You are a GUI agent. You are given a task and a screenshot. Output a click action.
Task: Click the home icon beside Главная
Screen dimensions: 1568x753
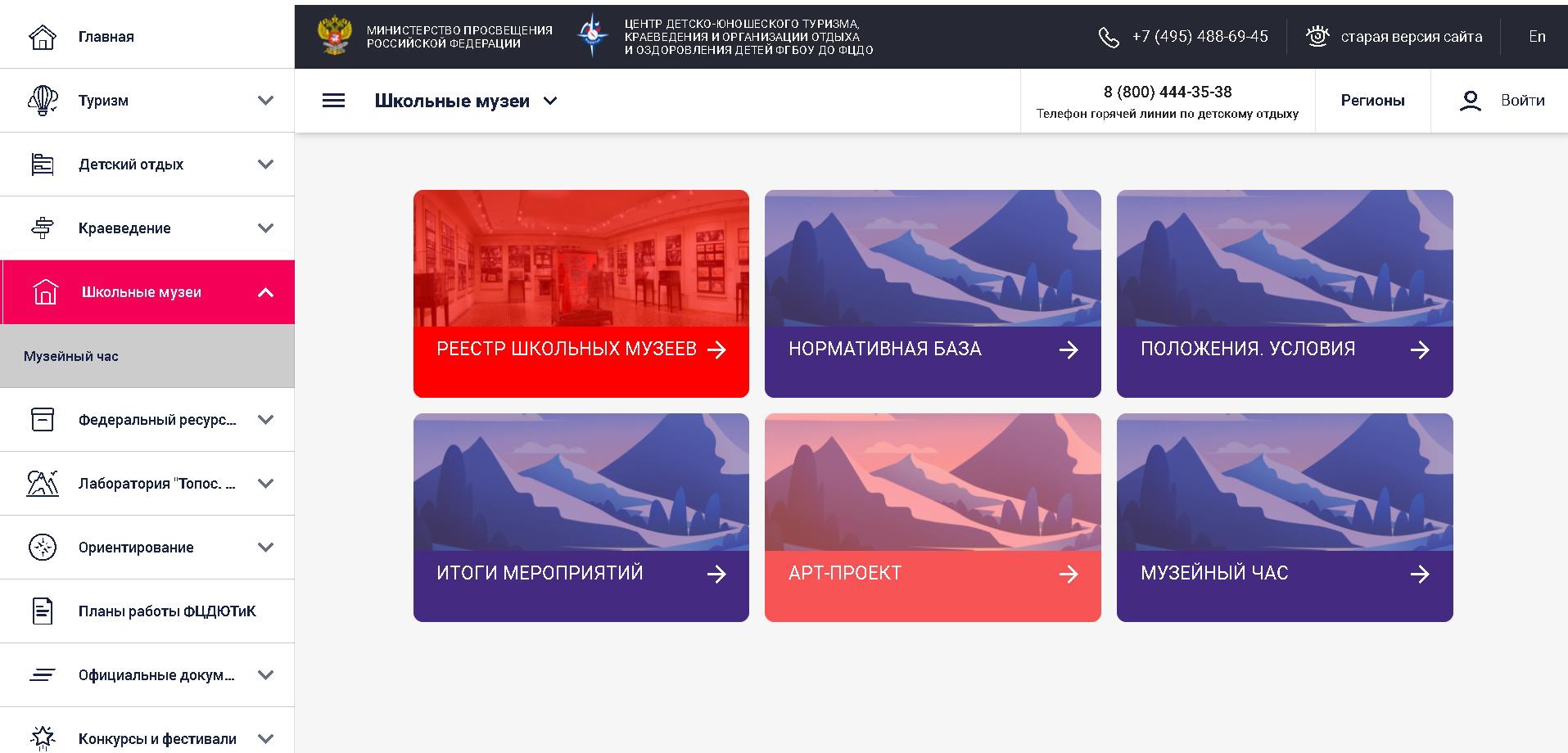42,37
